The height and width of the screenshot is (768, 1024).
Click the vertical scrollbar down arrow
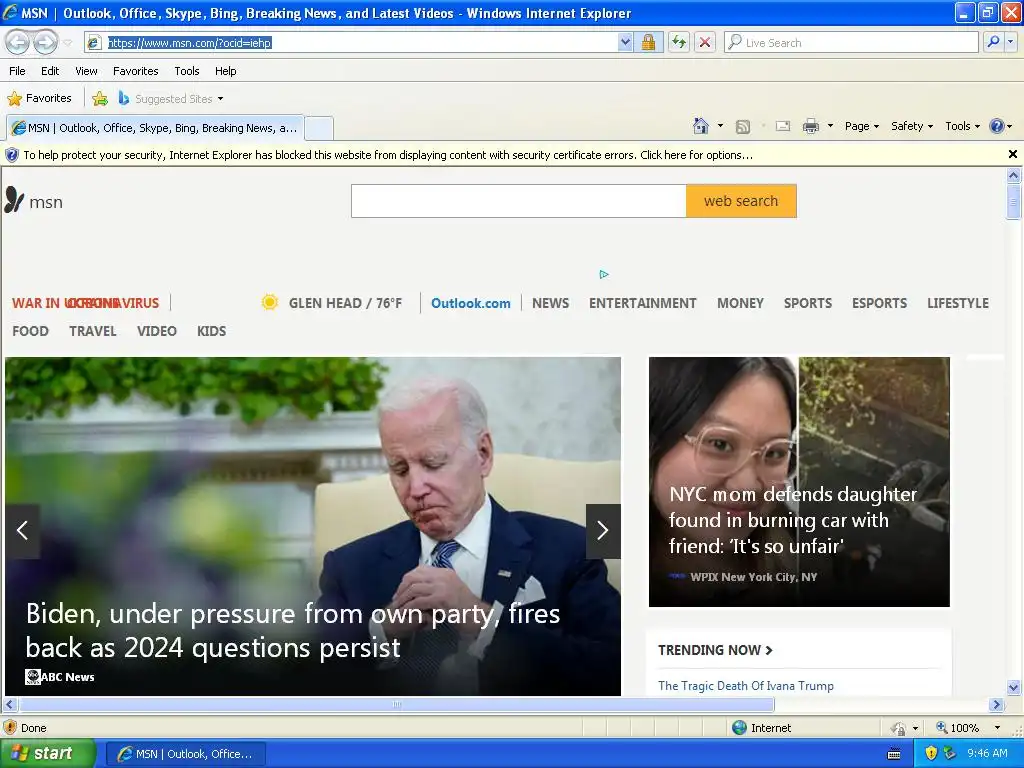pyautogui.click(x=1013, y=687)
